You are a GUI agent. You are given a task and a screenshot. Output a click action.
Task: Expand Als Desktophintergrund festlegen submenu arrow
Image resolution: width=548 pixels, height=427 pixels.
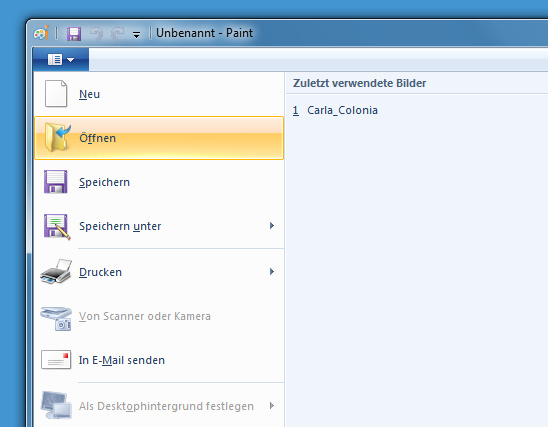(x=272, y=406)
